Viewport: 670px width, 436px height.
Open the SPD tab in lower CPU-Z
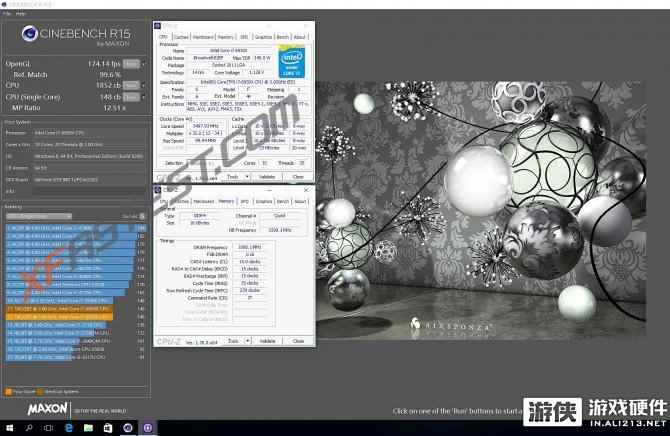(x=244, y=201)
